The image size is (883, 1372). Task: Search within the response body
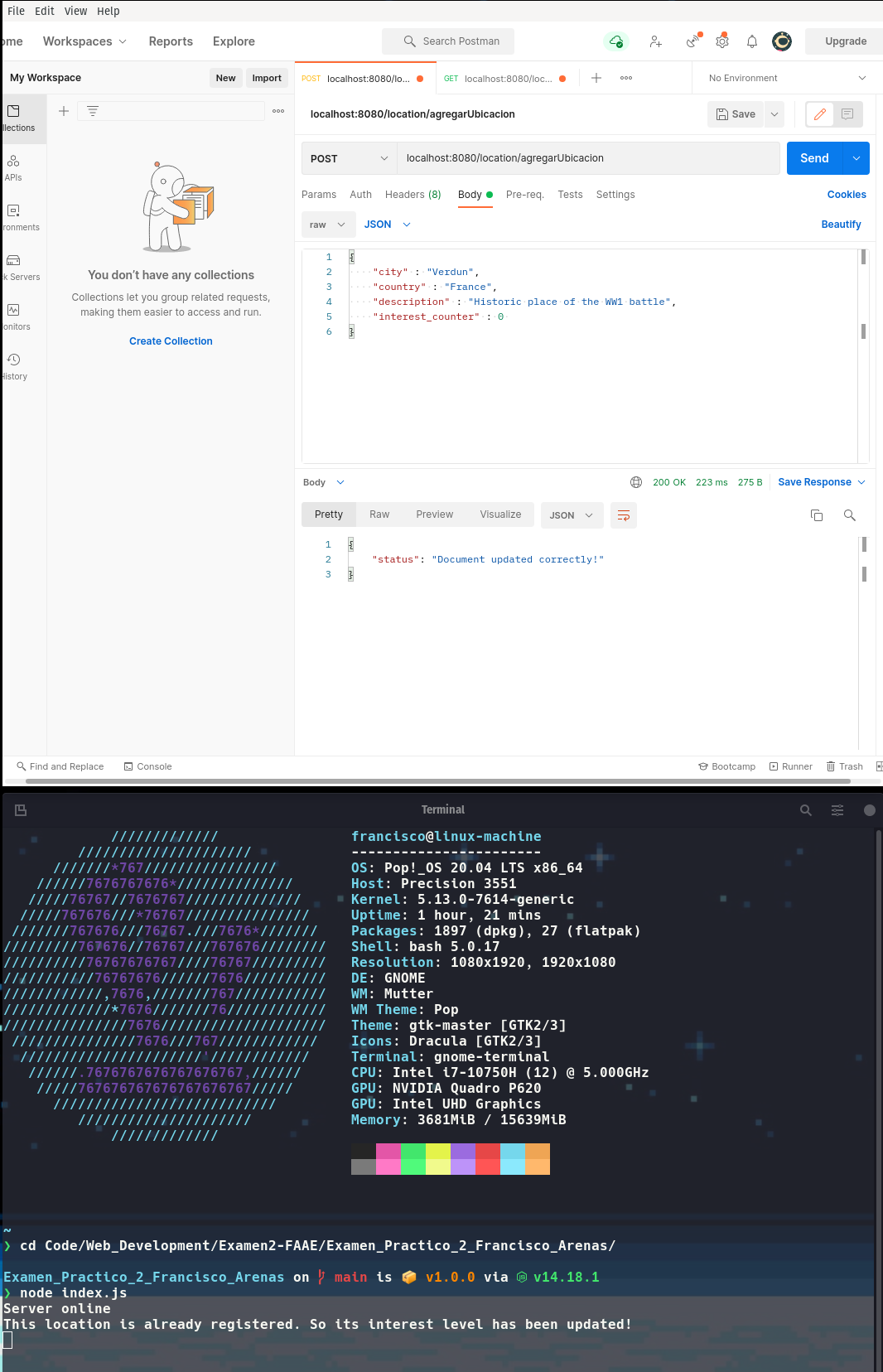[849, 515]
